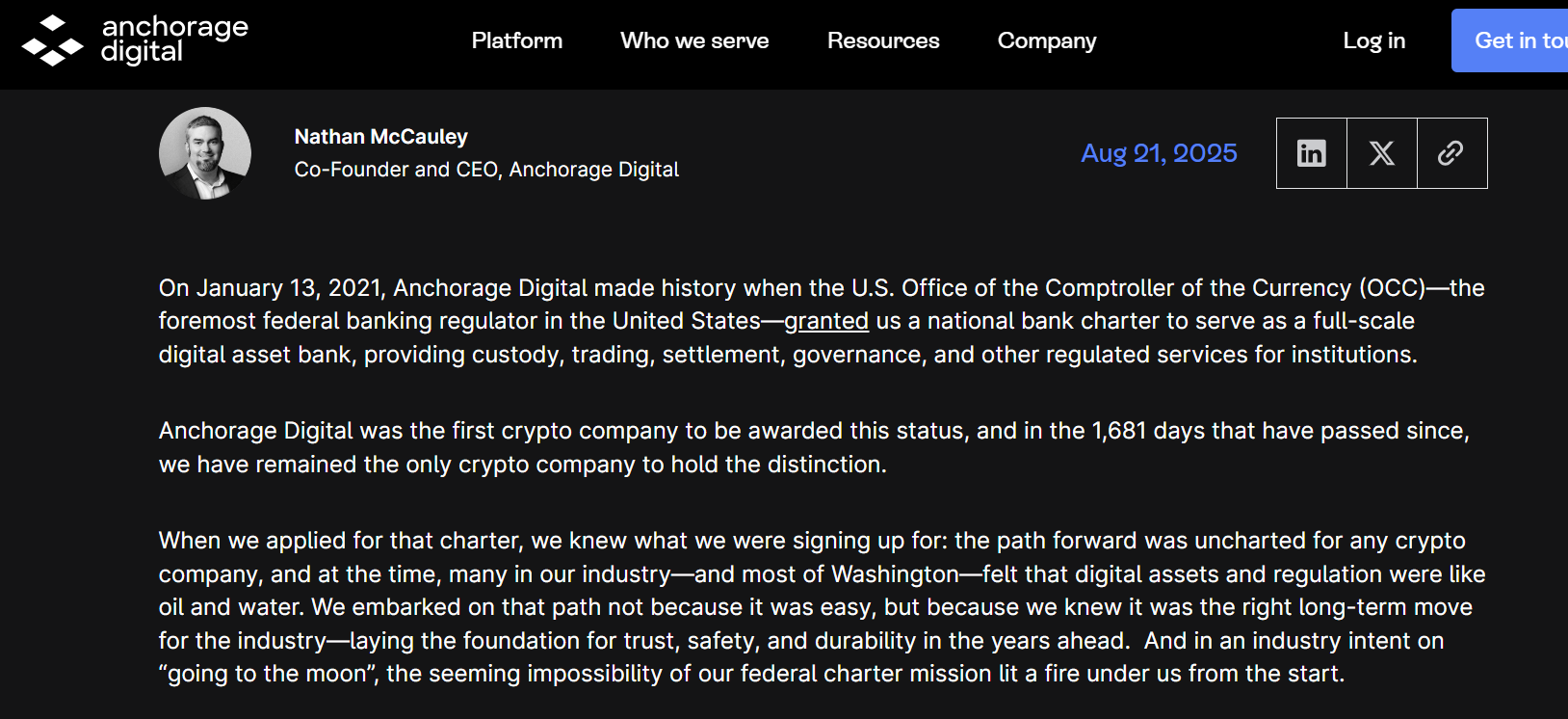Screen dimensions: 1568x719
Task: Click the paragraph mentioning 1,681 days
Action: pos(814,447)
